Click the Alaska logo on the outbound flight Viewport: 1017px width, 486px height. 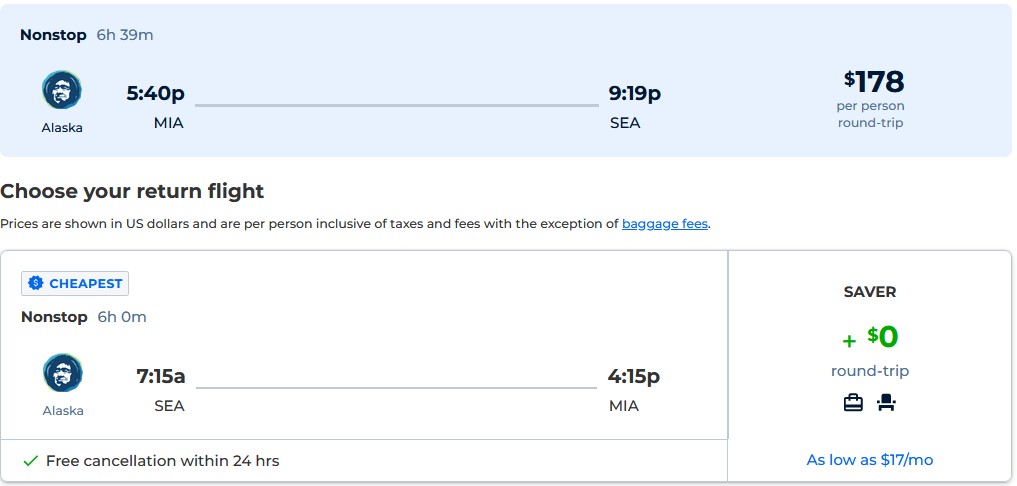(x=62, y=91)
